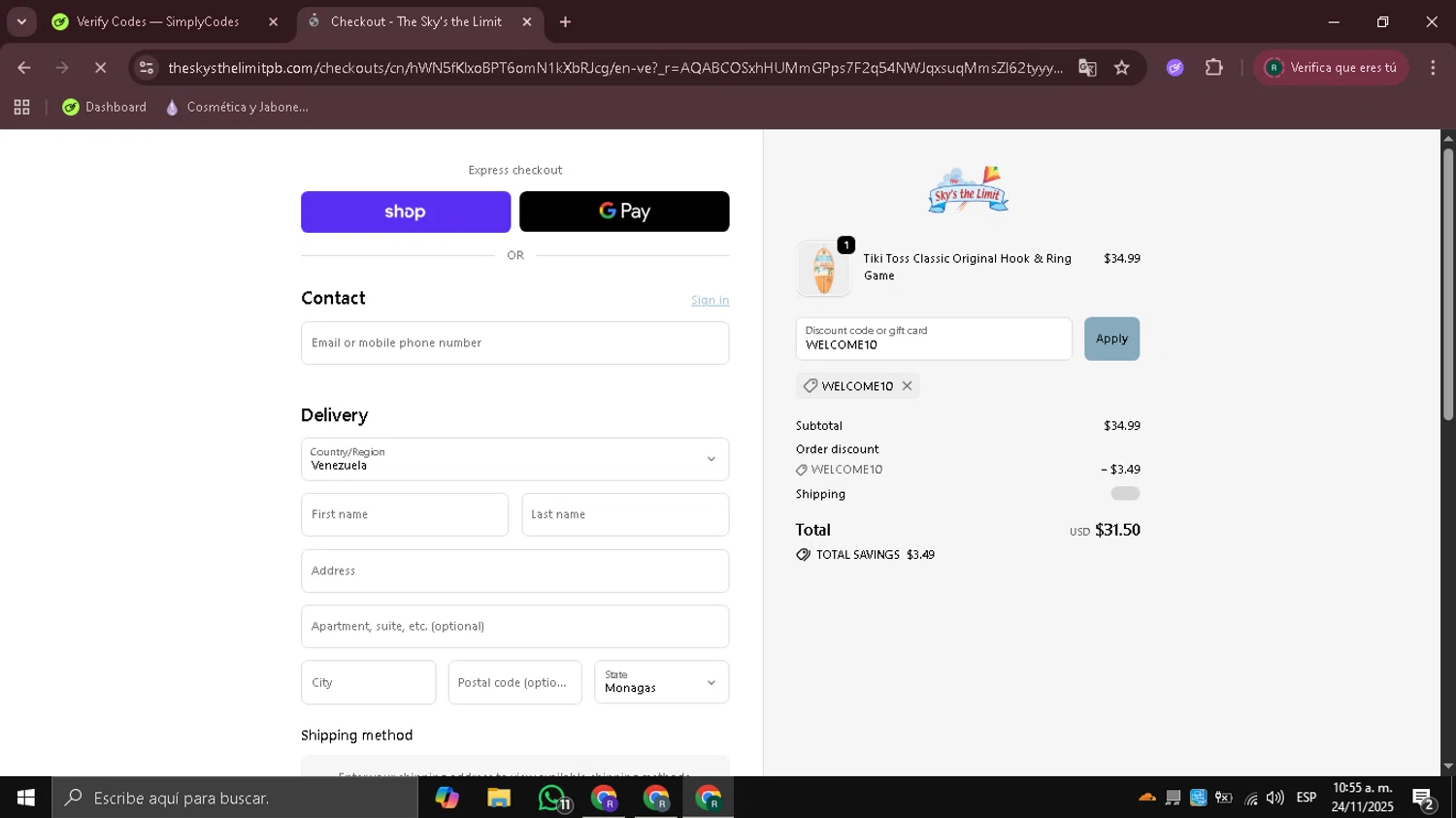Apply the discount code
1456x818 pixels.
1111,339
